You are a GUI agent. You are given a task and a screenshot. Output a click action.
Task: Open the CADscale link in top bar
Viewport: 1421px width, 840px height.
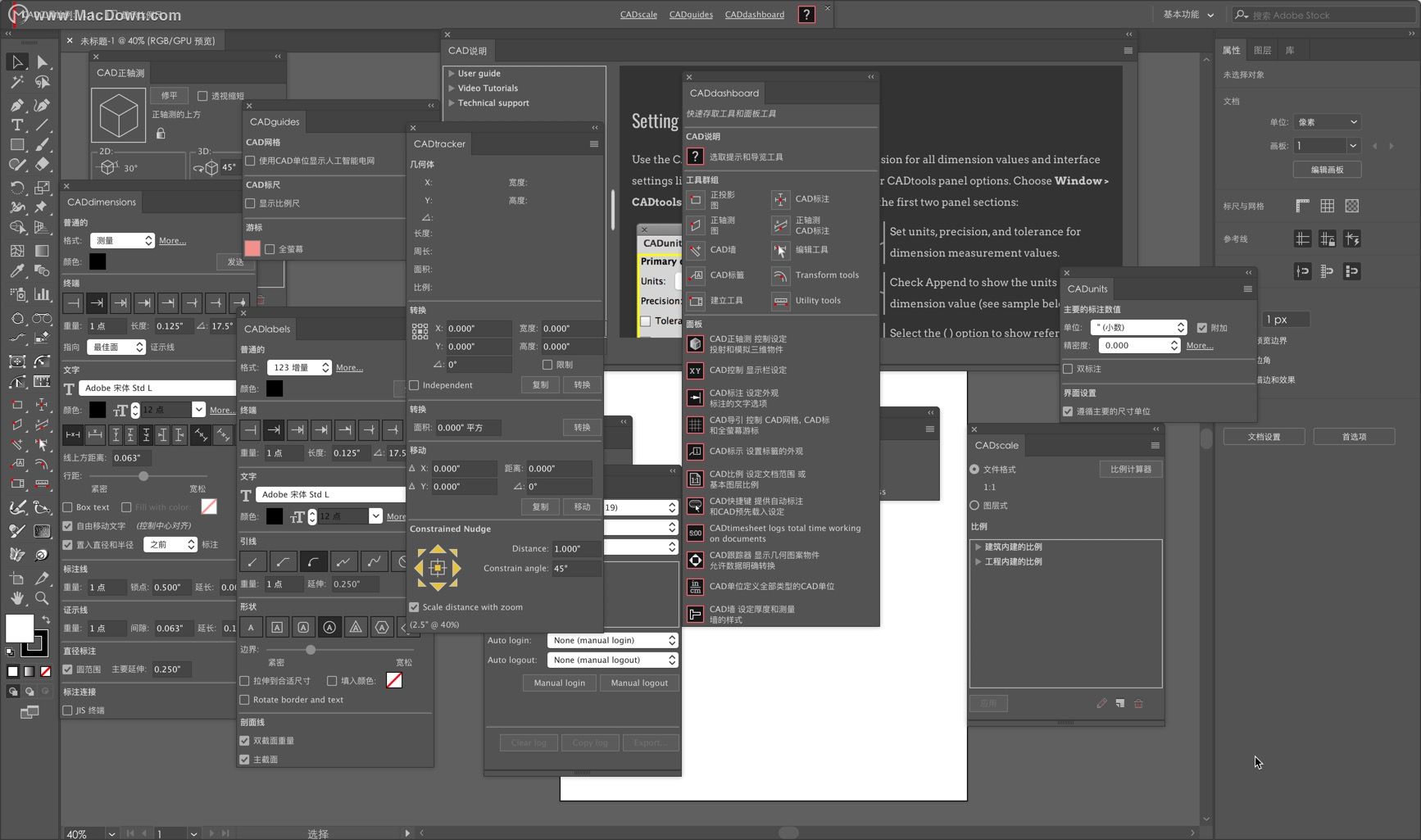[x=638, y=15]
